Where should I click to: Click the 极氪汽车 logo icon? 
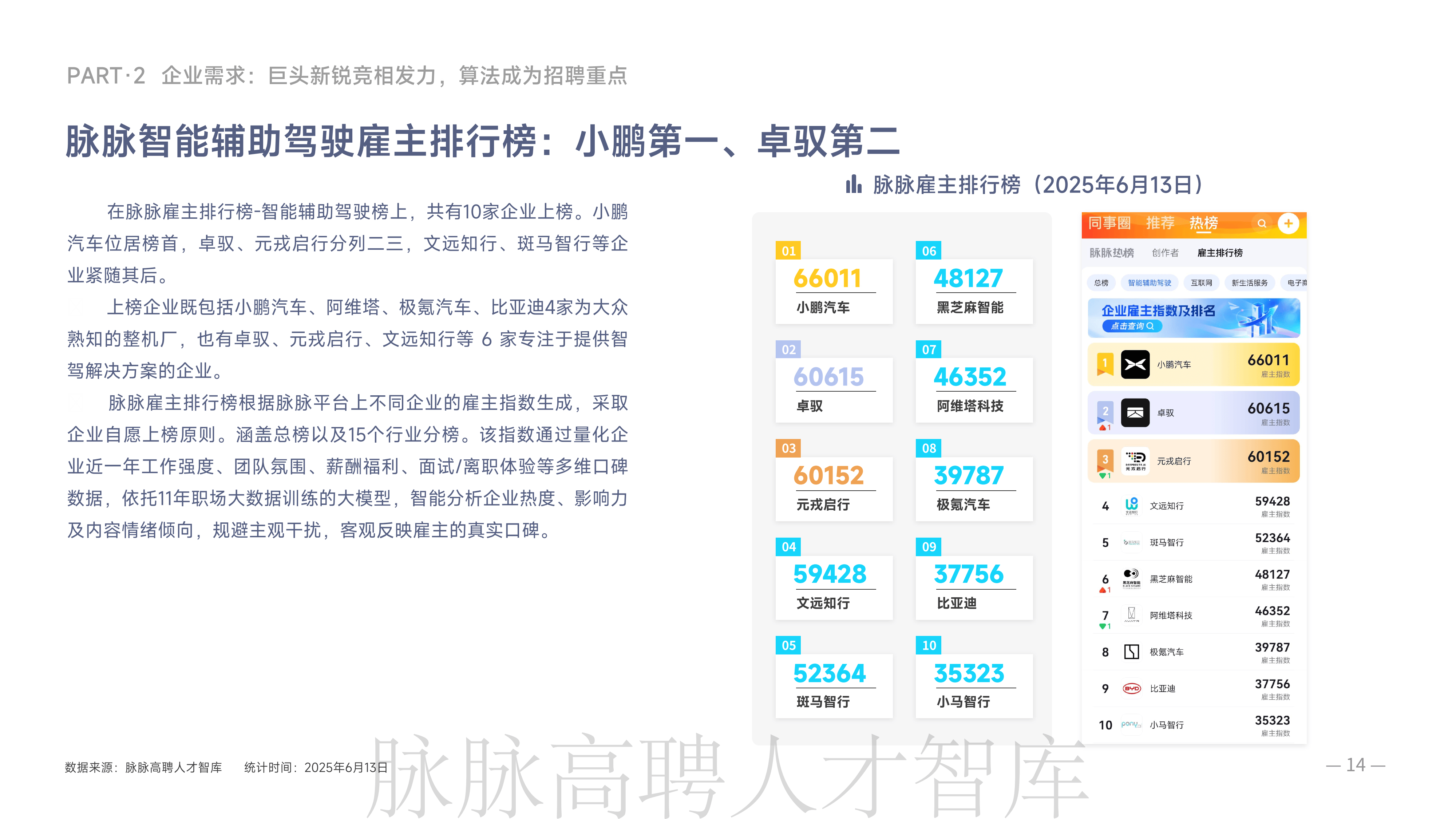pyautogui.click(x=1131, y=652)
